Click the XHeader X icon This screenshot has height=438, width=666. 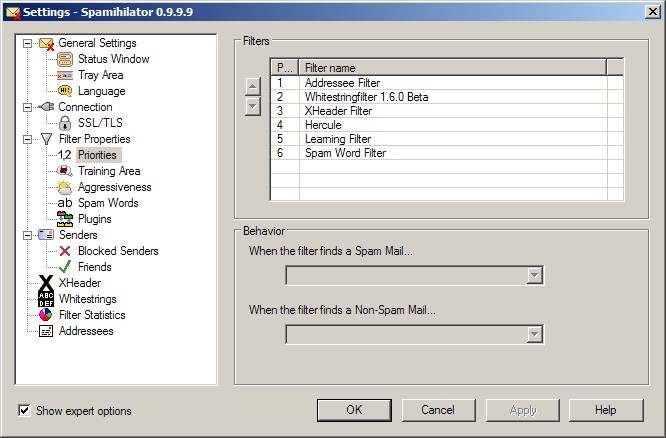[46, 283]
